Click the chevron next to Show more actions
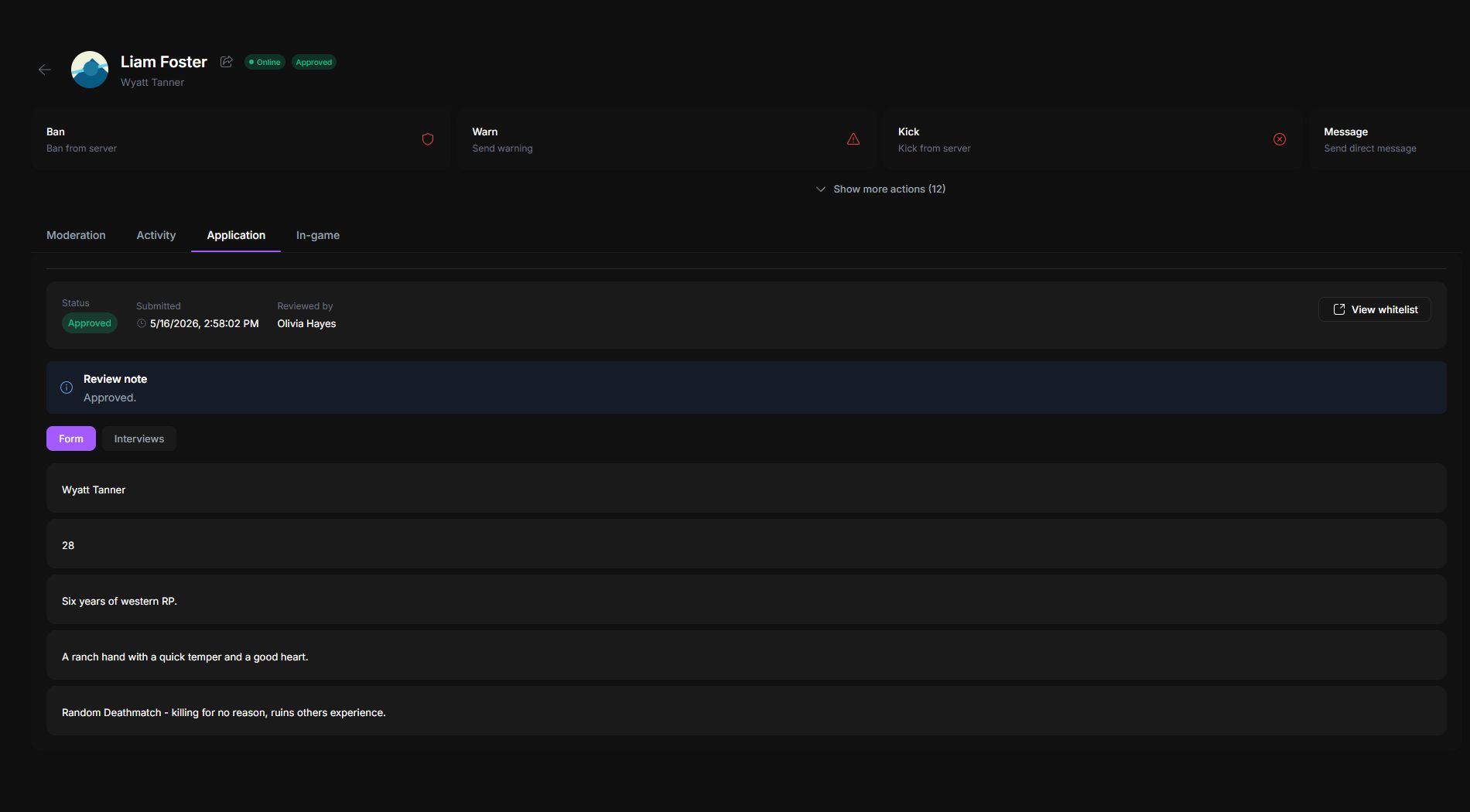Screen dimensions: 1470x812 click(821, 189)
